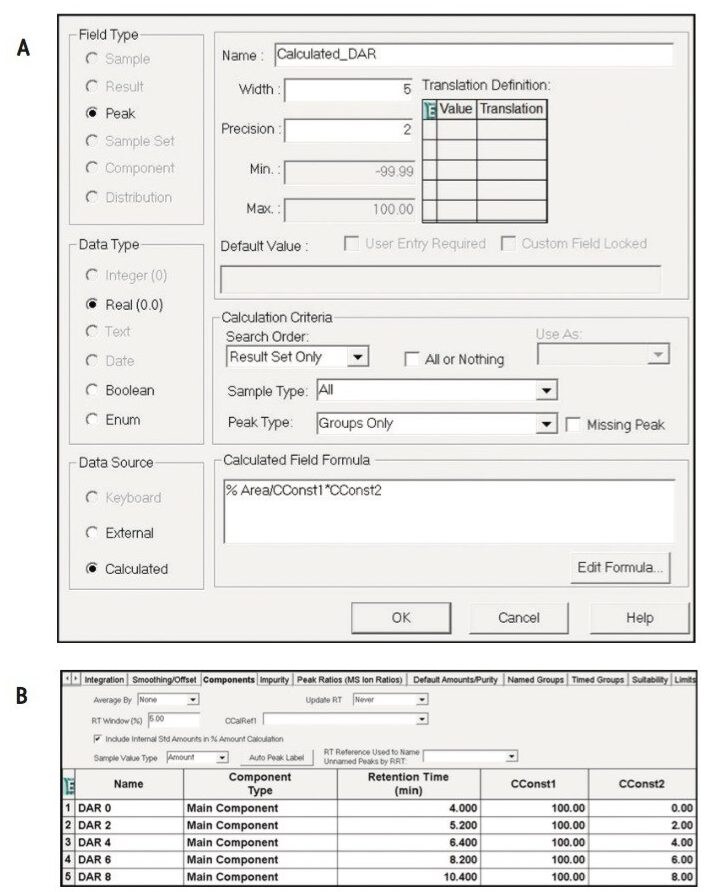Image resolution: width=722 pixels, height=892 pixels.
Task: Click the DAR 6 name cell
Action: [x=129, y=860]
